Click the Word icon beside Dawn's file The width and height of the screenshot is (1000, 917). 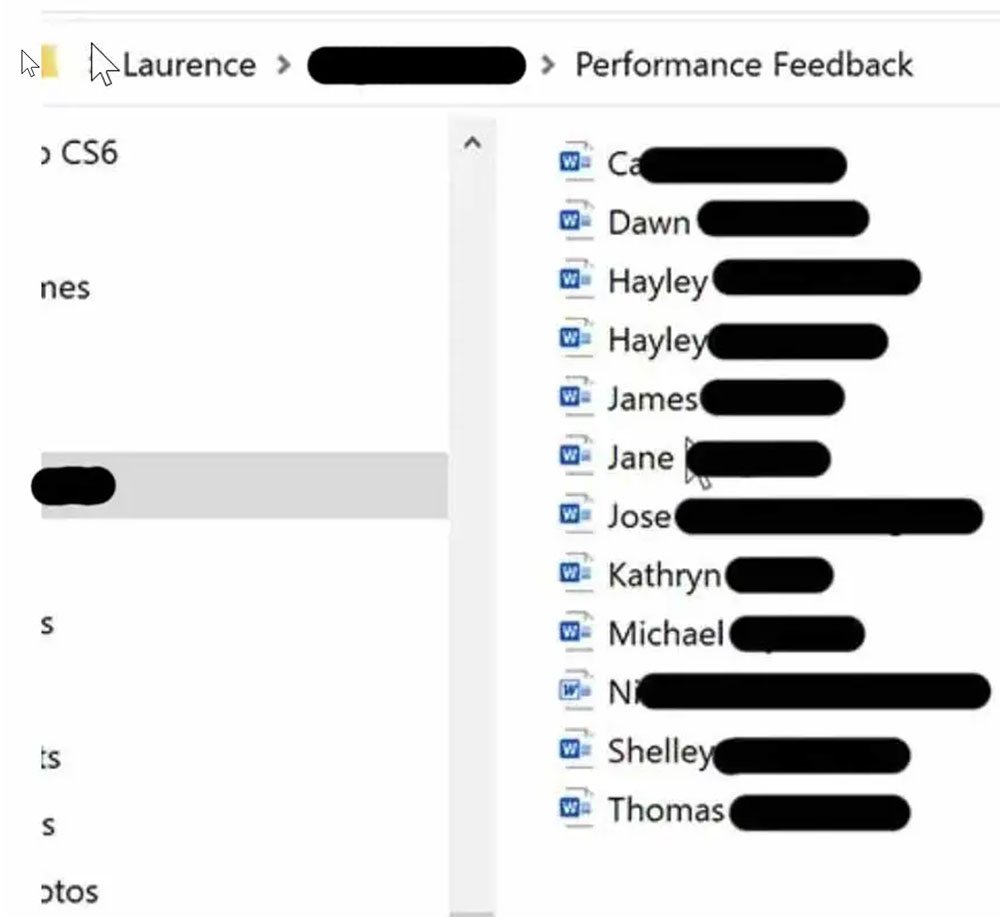pos(575,220)
